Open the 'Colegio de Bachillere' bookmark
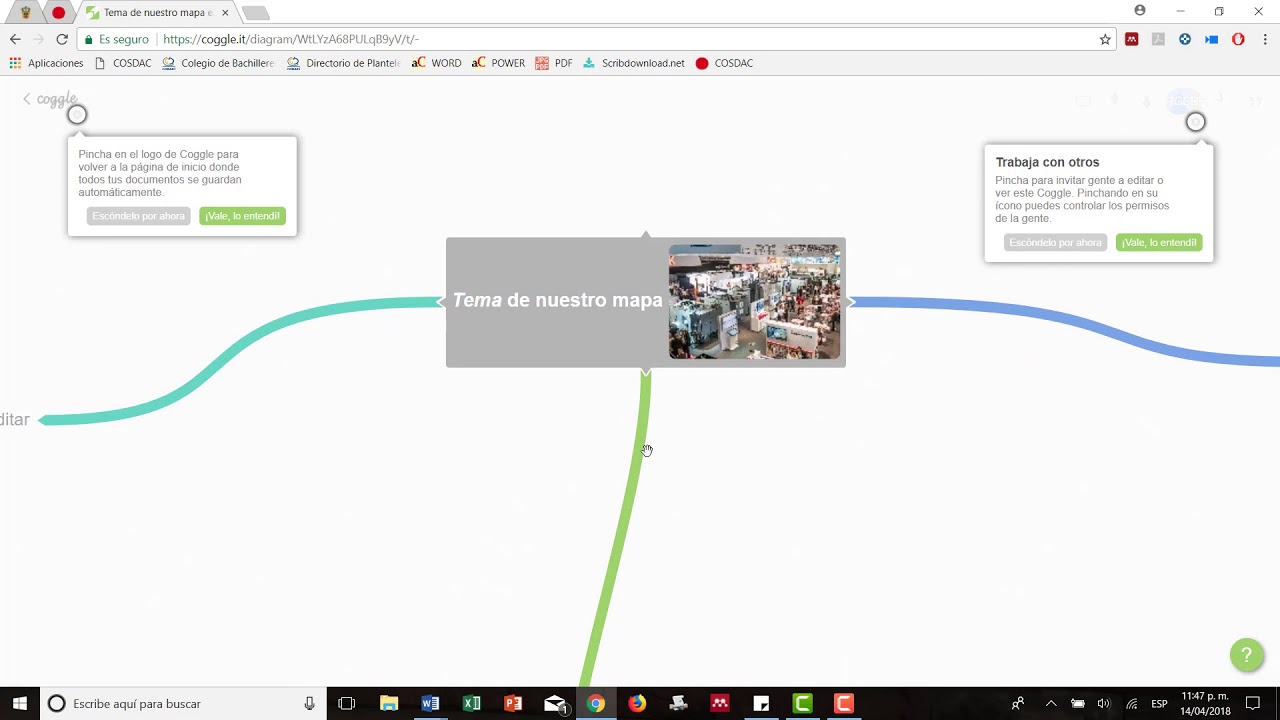Image resolution: width=1280 pixels, height=720 pixels. pos(218,63)
